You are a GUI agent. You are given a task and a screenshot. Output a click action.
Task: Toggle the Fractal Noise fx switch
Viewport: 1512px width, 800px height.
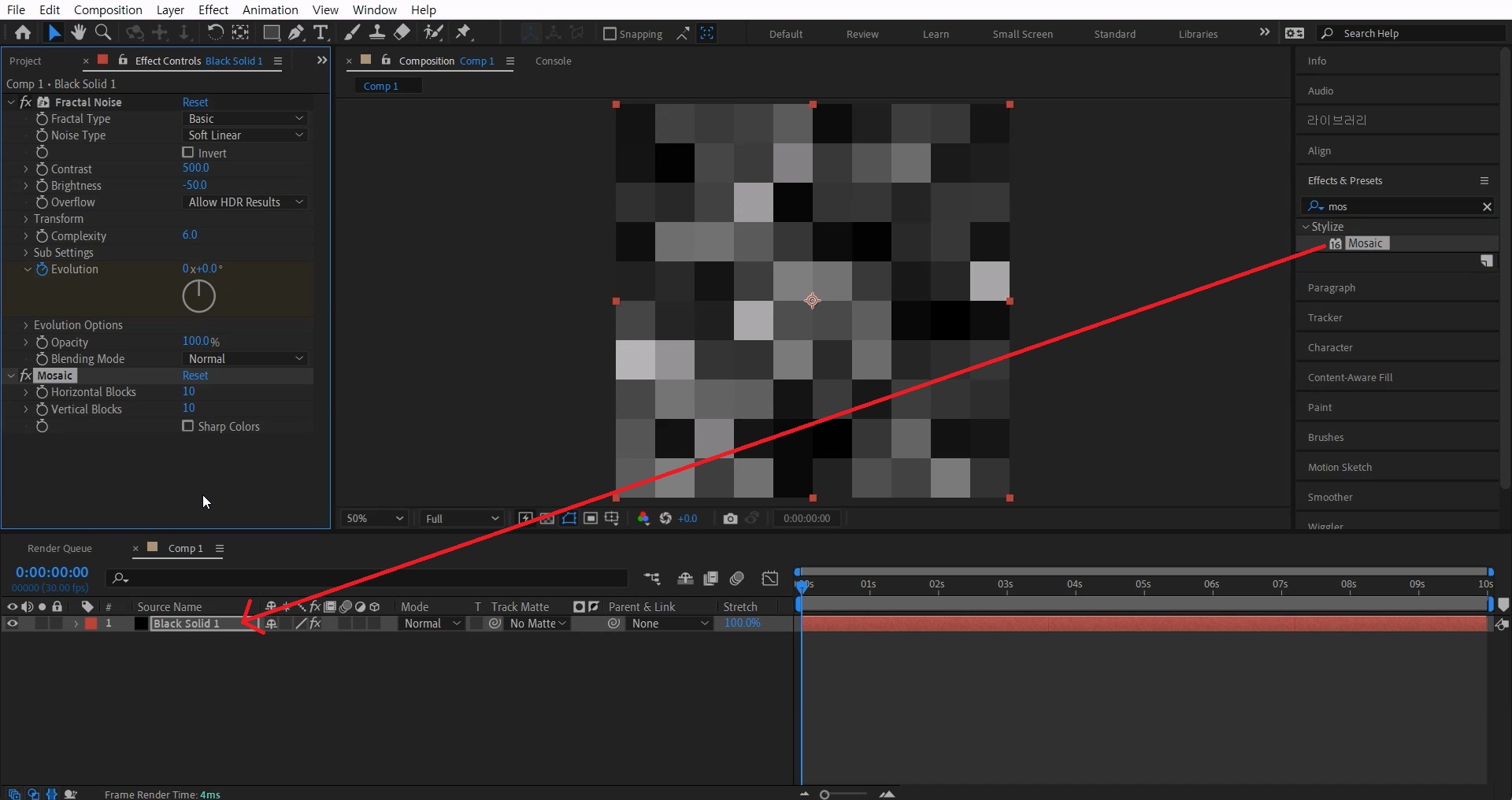pyautogui.click(x=25, y=102)
